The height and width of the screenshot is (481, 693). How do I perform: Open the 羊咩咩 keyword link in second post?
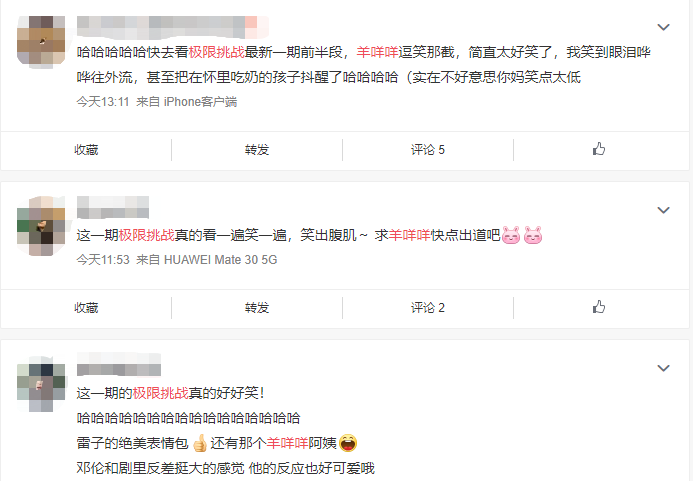pyautogui.click(x=410, y=235)
